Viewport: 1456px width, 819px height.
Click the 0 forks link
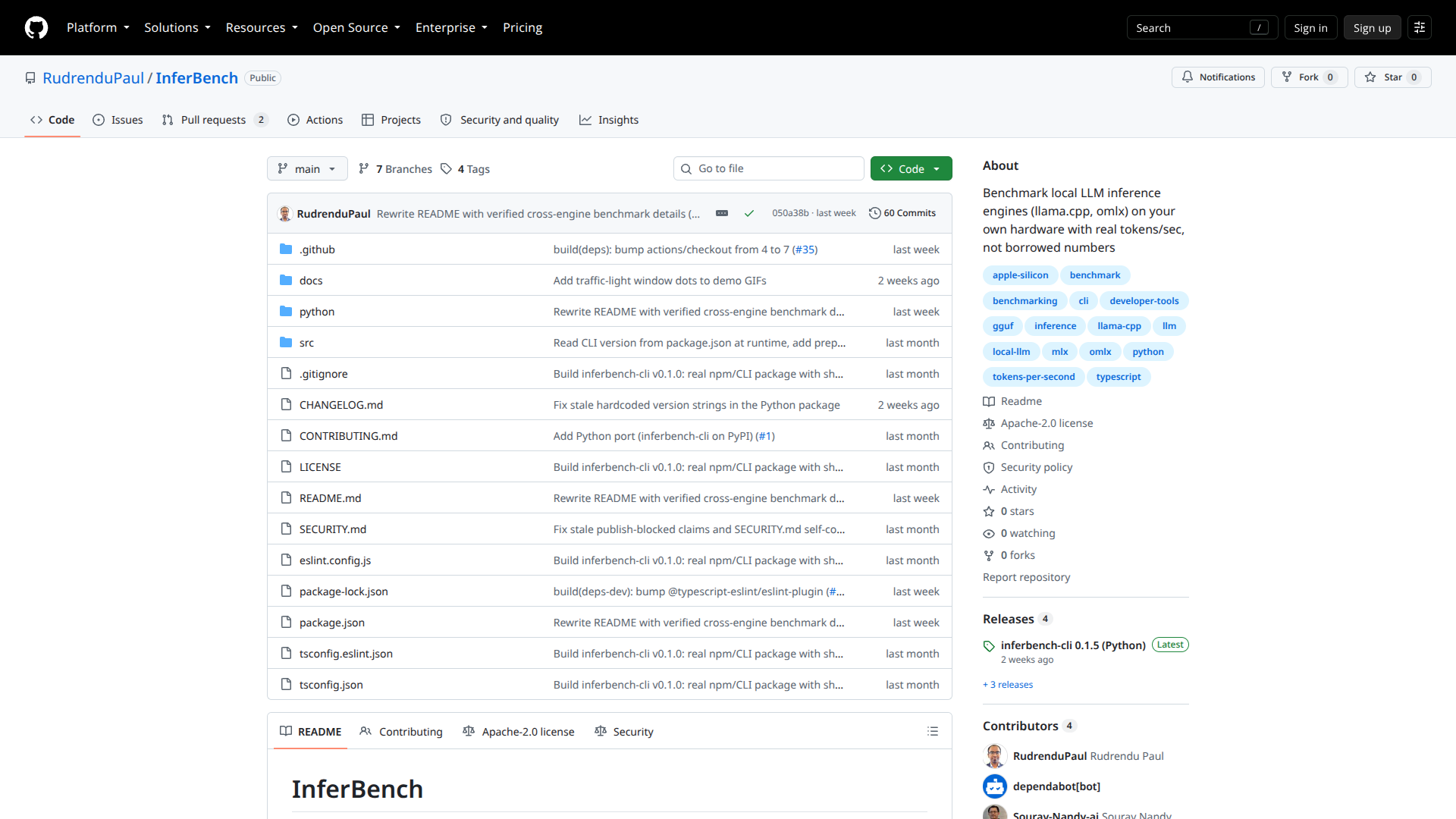click(x=1018, y=556)
